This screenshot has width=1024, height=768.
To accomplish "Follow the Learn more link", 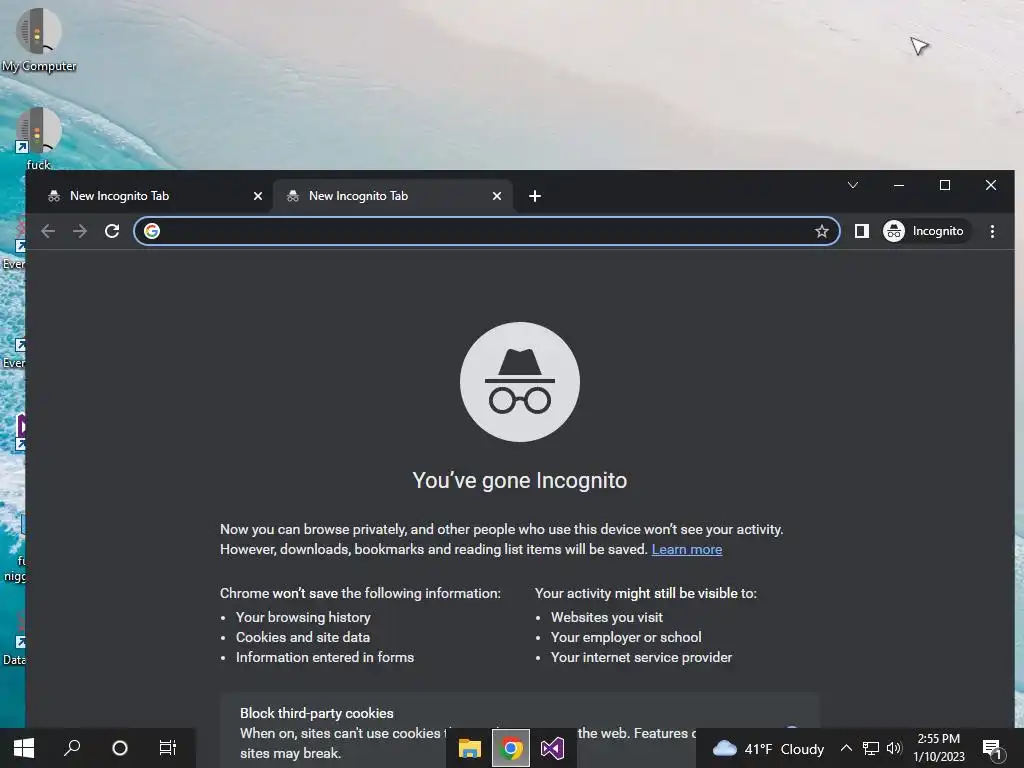I will [x=686, y=549].
